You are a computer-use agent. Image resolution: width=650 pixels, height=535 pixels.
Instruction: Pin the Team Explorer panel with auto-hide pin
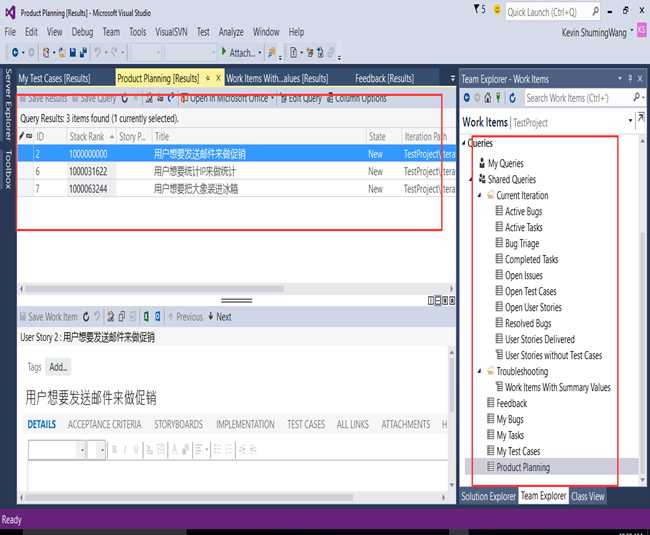pyautogui.click(x=630, y=78)
